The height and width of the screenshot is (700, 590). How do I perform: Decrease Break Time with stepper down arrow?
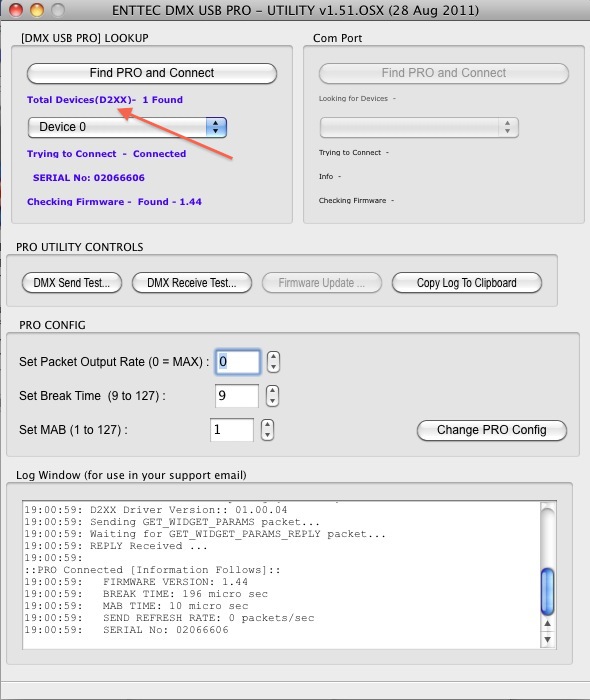(272, 401)
